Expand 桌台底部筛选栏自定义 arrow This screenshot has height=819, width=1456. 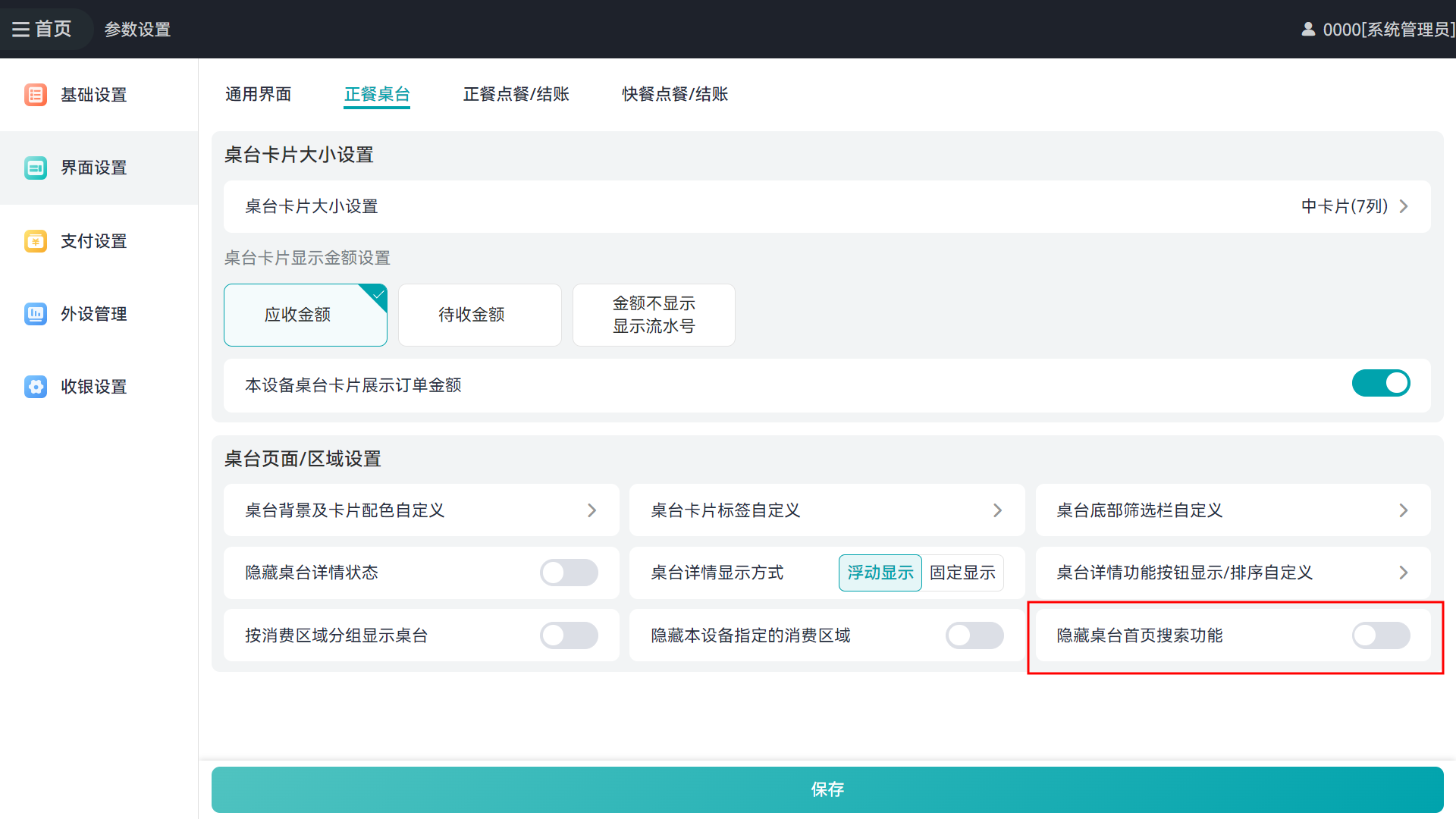coord(1403,510)
